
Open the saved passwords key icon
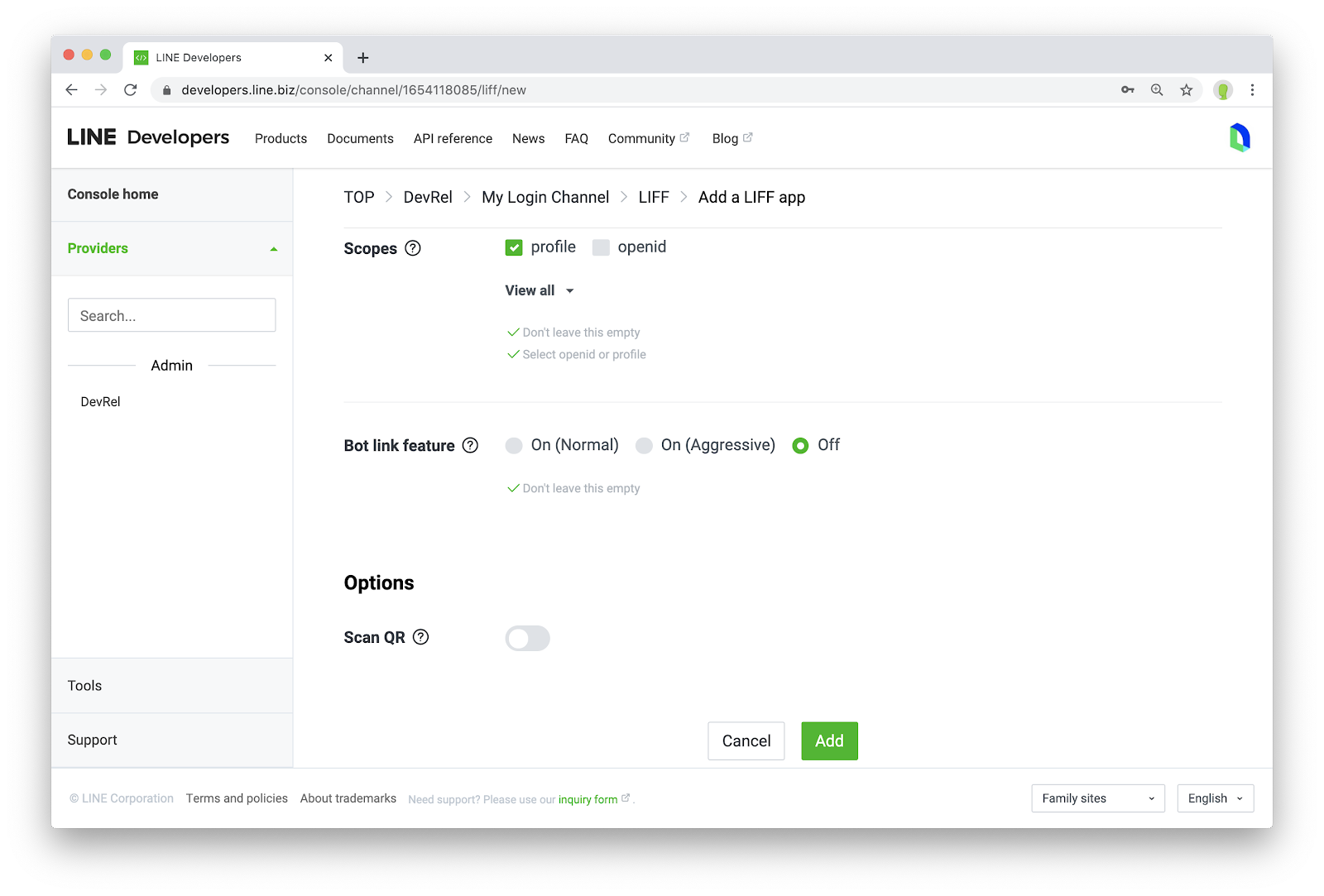pos(1128,90)
